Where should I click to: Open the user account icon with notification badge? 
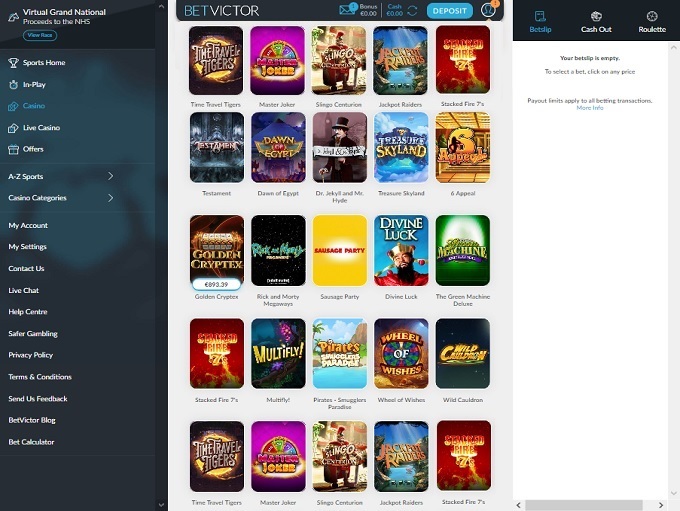488,11
